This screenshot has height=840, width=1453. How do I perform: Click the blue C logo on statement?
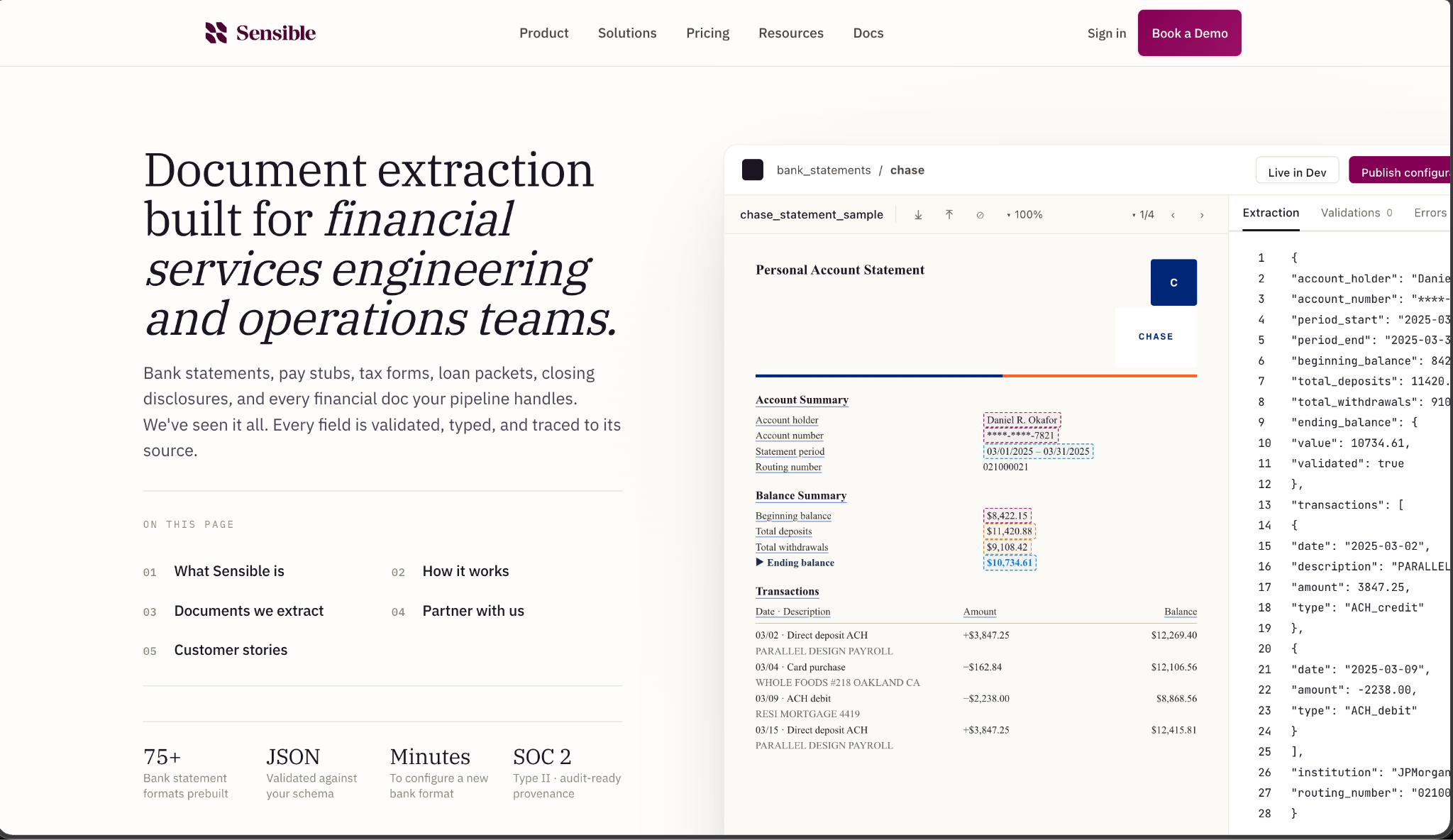tap(1173, 282)
